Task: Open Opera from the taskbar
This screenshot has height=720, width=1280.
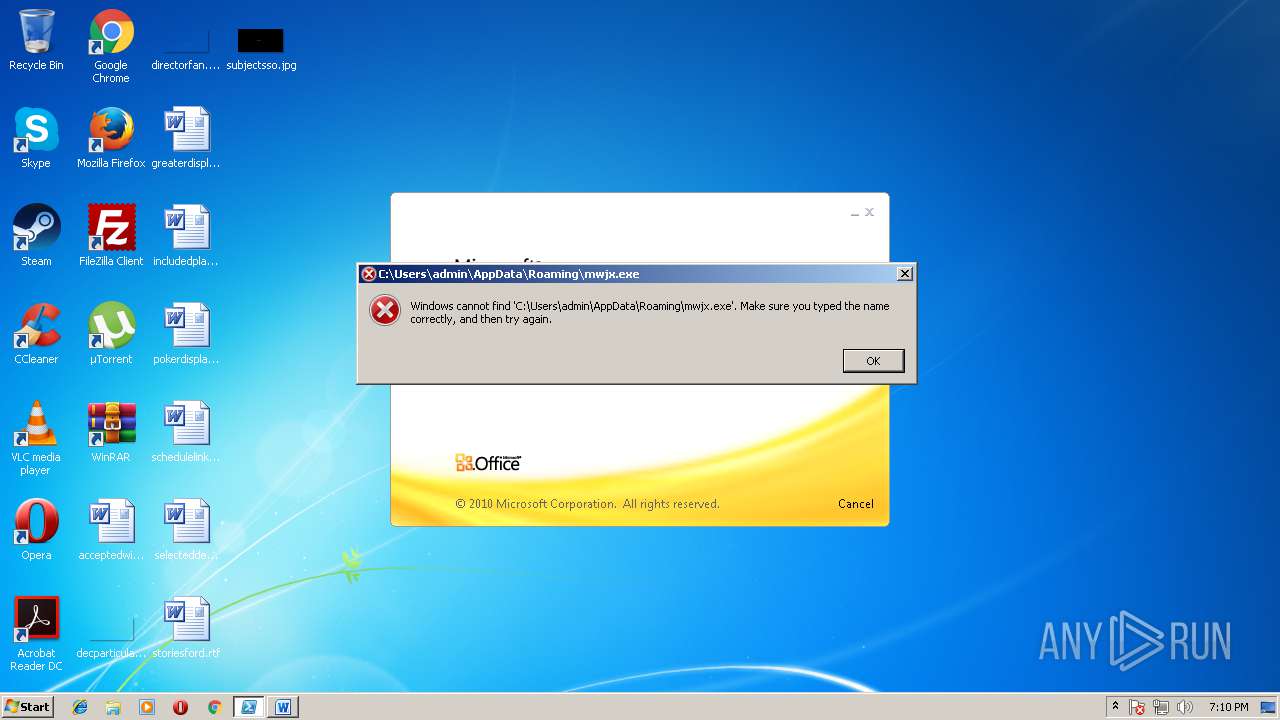Action: (180, 707)
